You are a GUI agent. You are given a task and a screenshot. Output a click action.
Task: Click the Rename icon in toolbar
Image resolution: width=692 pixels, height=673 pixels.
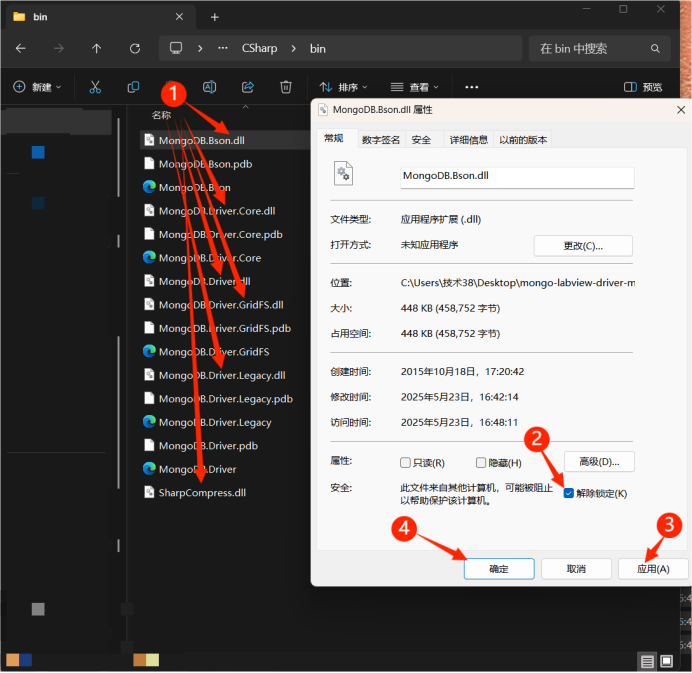tap(209, 87)
